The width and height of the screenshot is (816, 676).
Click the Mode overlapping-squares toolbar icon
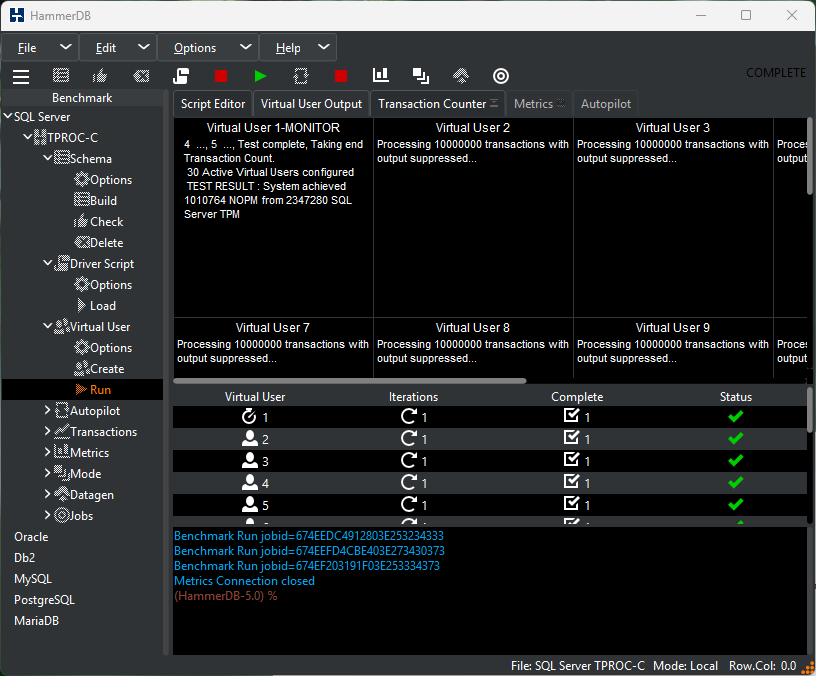[x=420, y=76]
